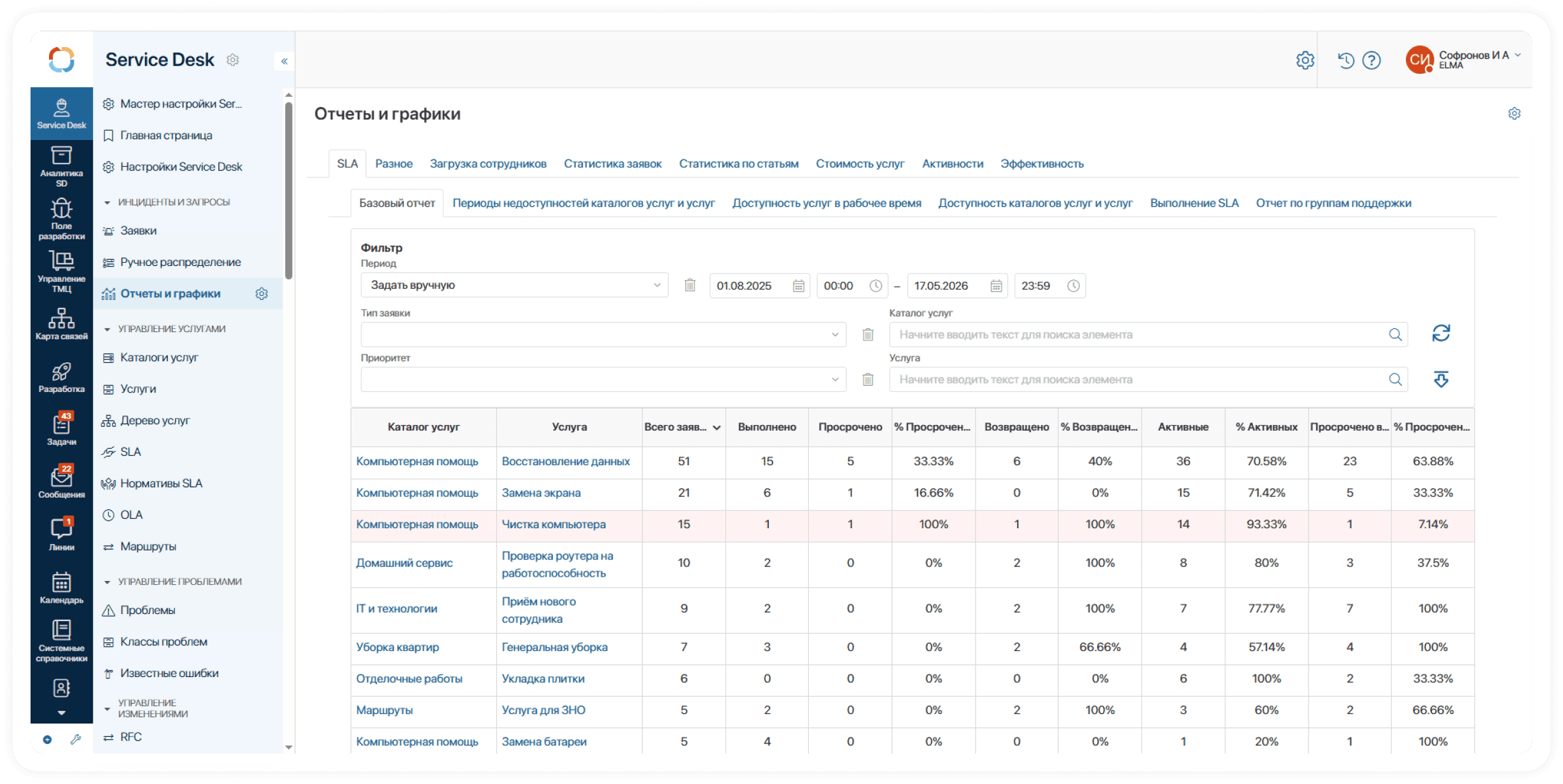Open Задачи icon with 43 badge
The width and height of the screenshot is (1563, 784).
61,429
